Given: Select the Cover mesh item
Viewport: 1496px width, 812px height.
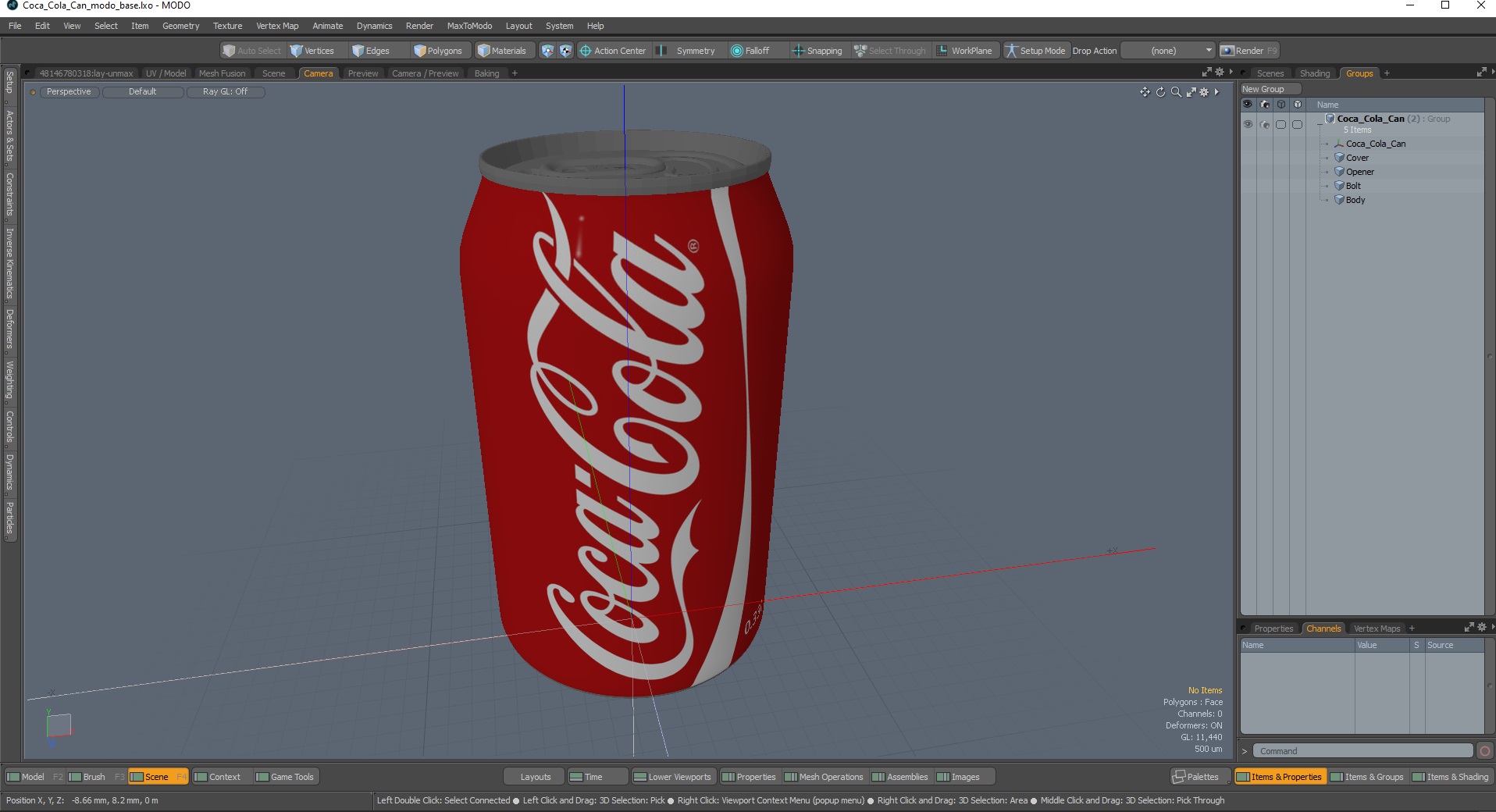Looking at the screenshot, I should (x=1357, y=158).
